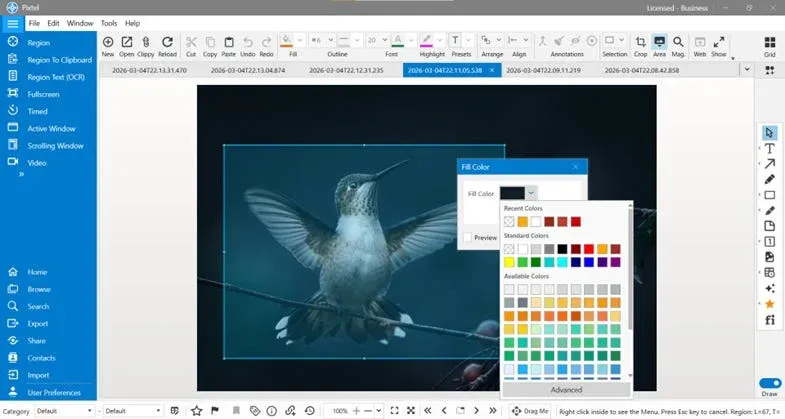Open the zoom 100% dropdown arrow
This screenshot has height=419, width=785.
tap(379, 411)
